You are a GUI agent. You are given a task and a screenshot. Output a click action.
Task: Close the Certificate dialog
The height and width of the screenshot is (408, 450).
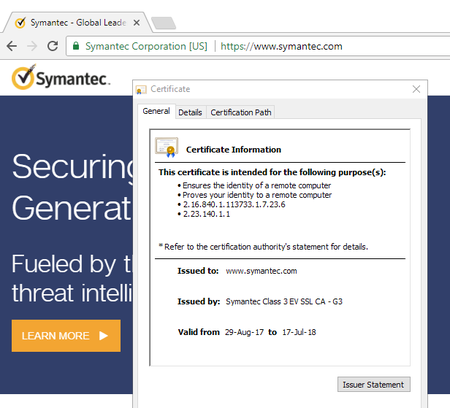tap(416, 89)
